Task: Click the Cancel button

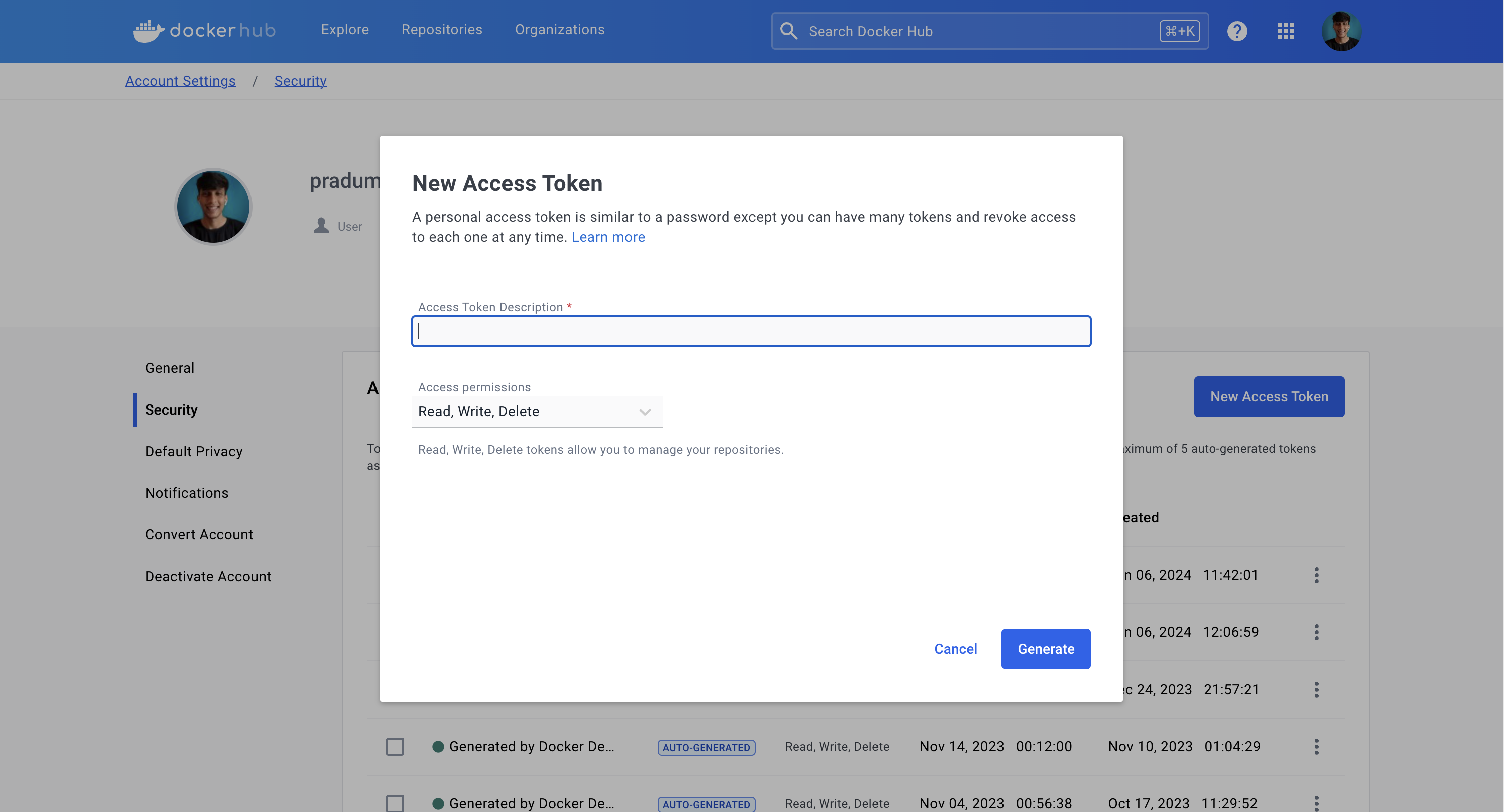Action: coord(955,649)
